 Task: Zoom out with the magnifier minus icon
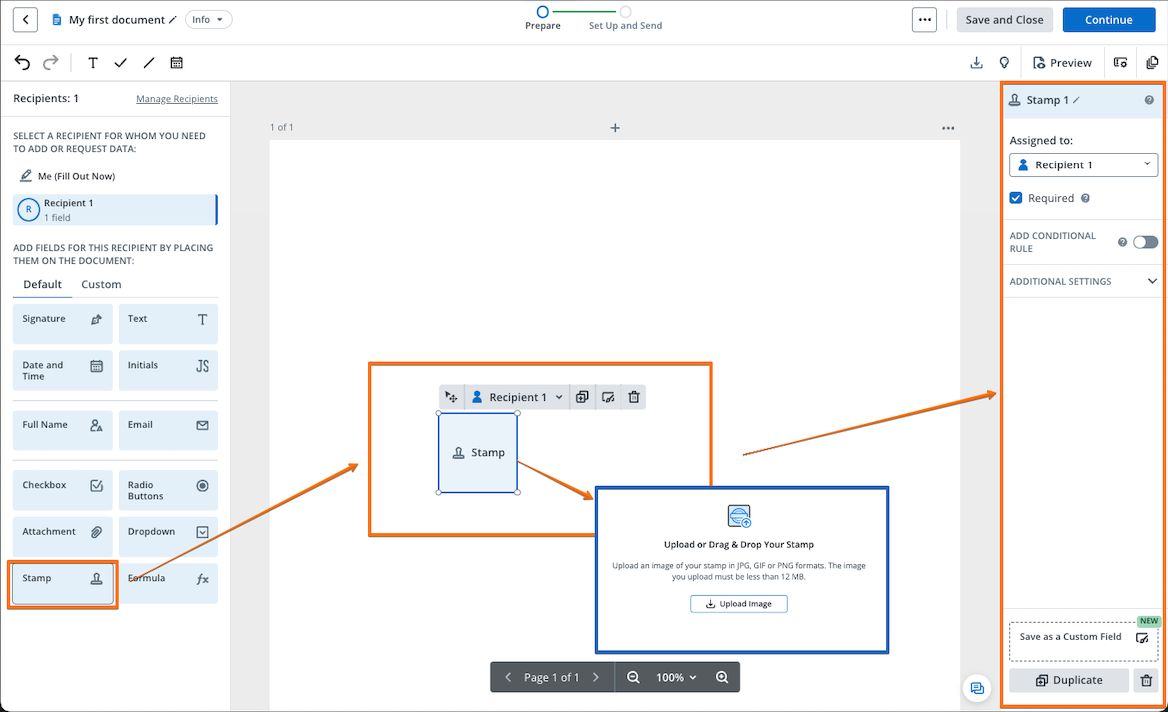point(633,677)
